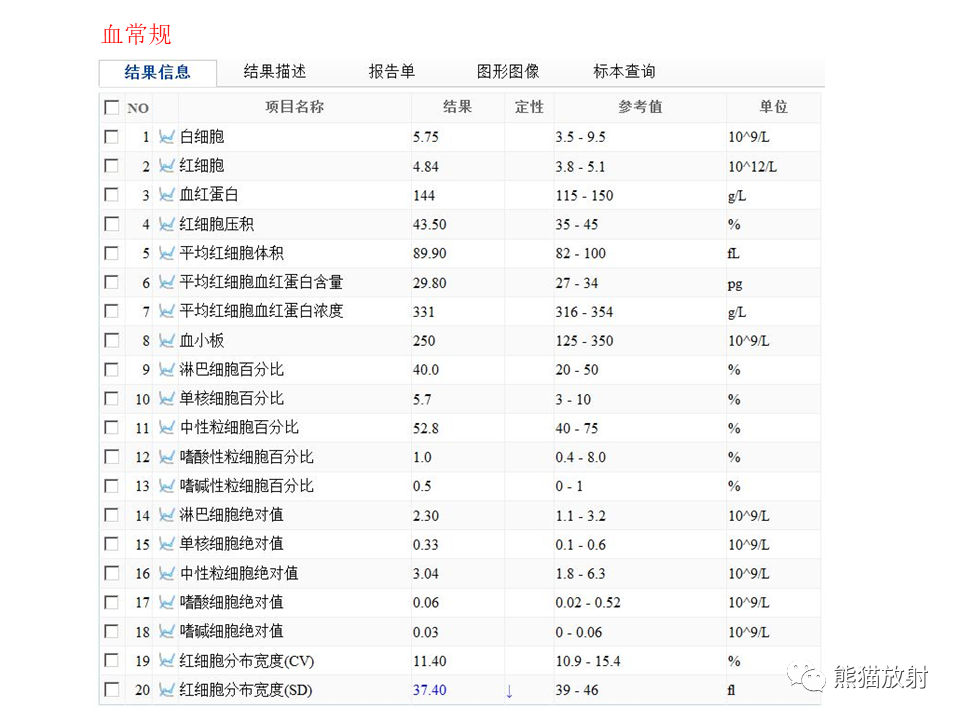Select the 血小板 result value 250
The image size is (960, 720).
[x=424, y=341]
